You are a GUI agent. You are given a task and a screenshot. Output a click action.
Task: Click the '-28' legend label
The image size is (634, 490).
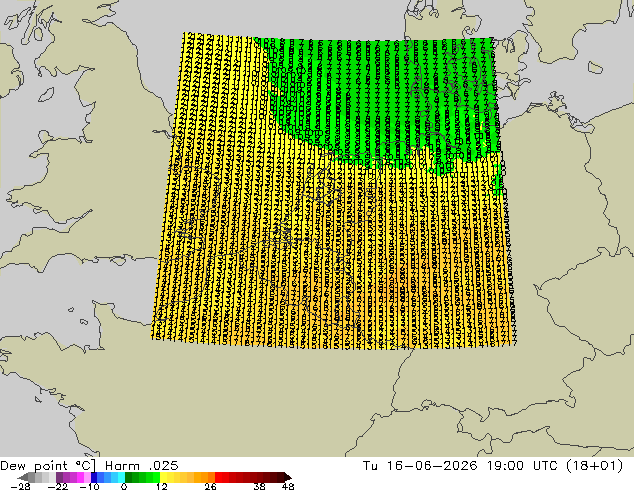[20, 486]
